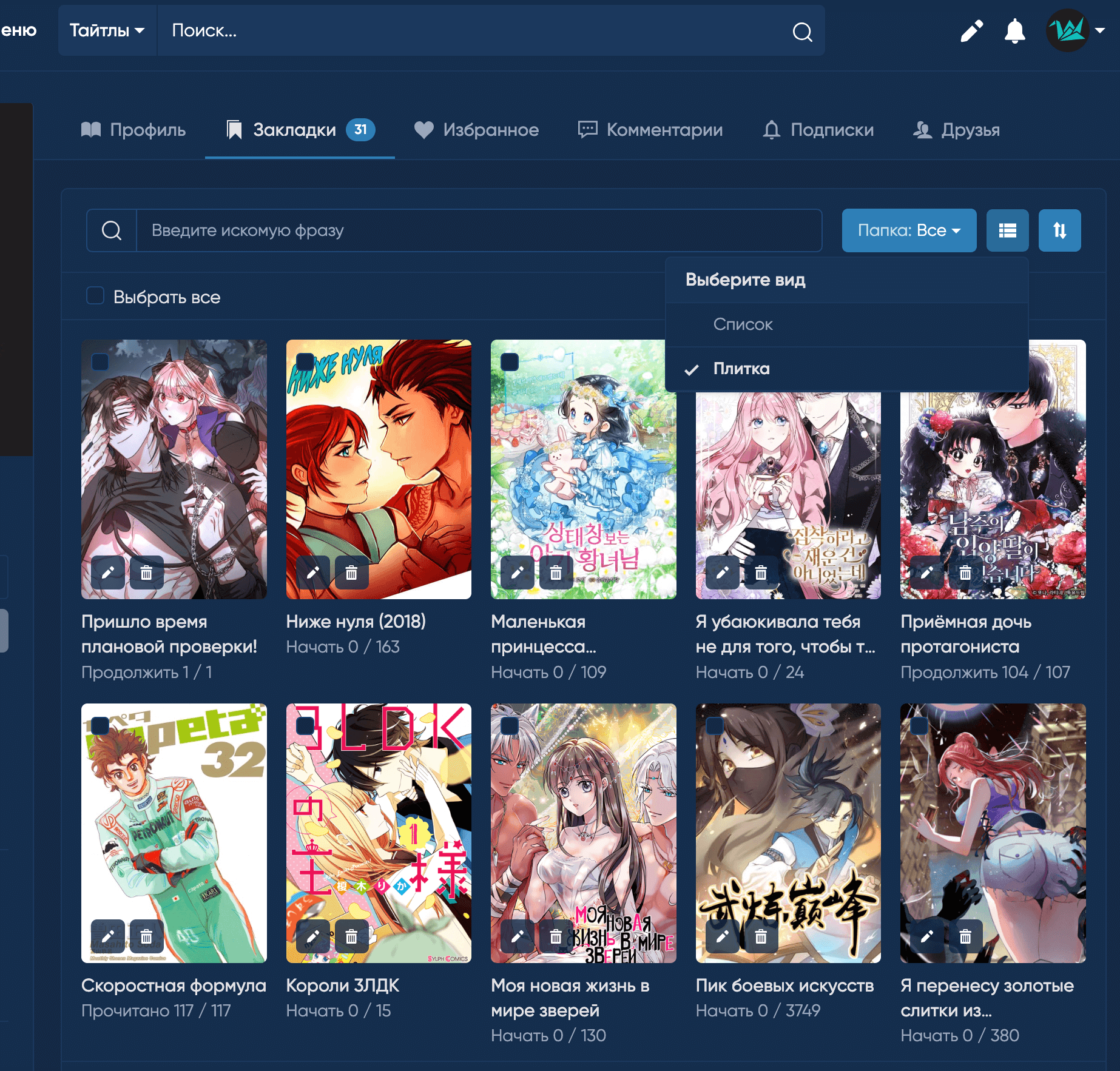Screen dimensions: 1120x1071
Task: Check the Выбрать все checkbox
Action: point(95,296)
